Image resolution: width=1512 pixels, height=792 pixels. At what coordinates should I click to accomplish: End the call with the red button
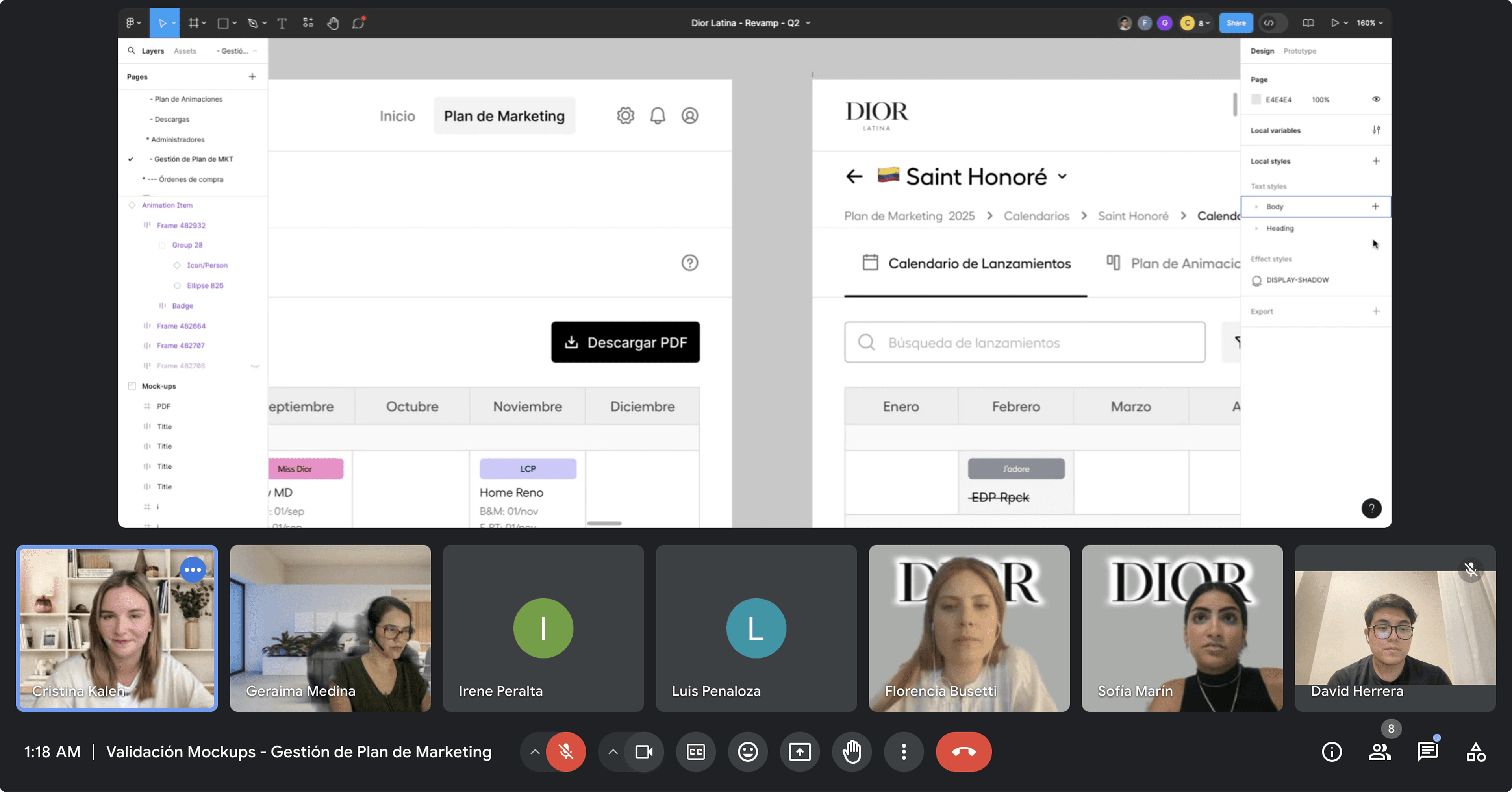point(963,751)
